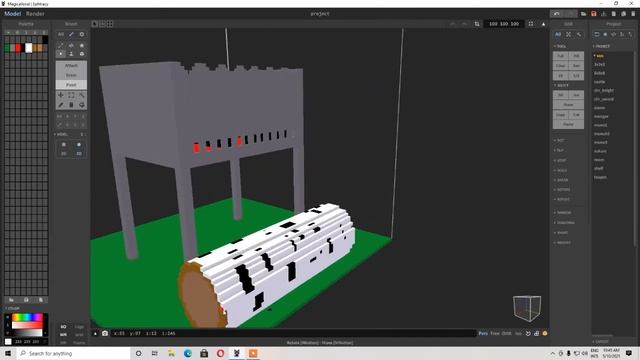The image size is (640, 360).
Task: Switch camera to Pers mode
Action: click(483, 333)
